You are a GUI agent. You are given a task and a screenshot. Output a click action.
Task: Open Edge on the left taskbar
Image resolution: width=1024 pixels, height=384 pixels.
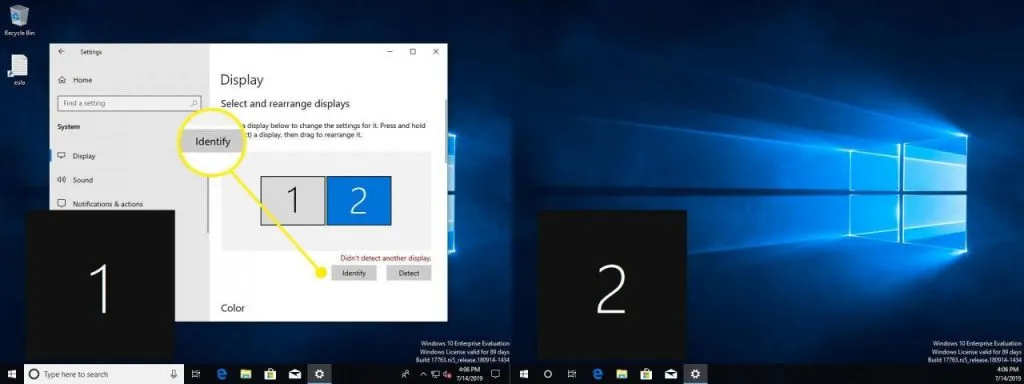222,374
